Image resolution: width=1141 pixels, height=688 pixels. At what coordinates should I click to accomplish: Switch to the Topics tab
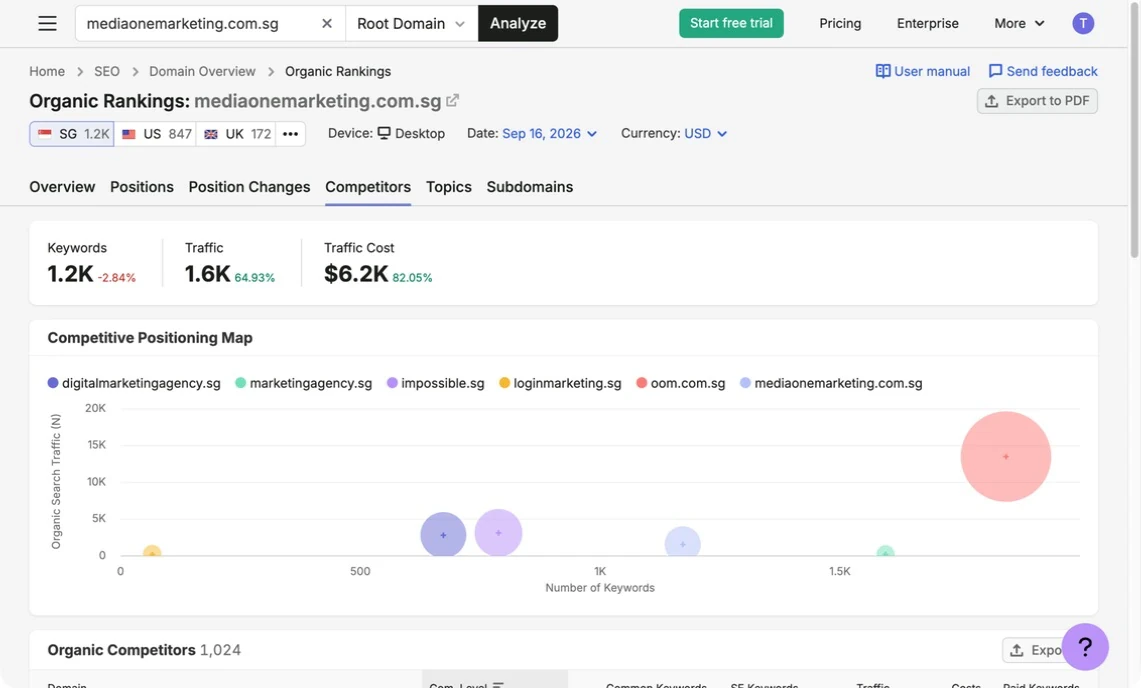point(448,187)
